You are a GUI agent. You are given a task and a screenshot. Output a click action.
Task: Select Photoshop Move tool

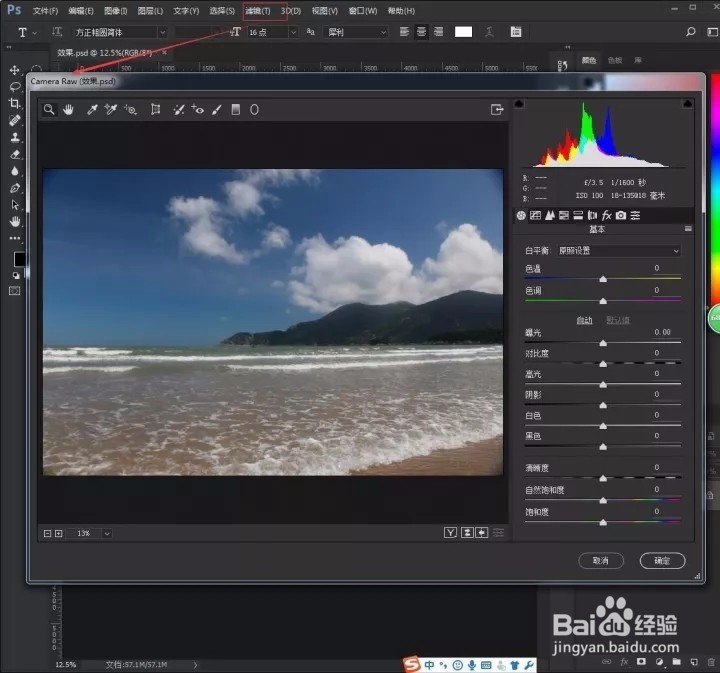point(15,70)
